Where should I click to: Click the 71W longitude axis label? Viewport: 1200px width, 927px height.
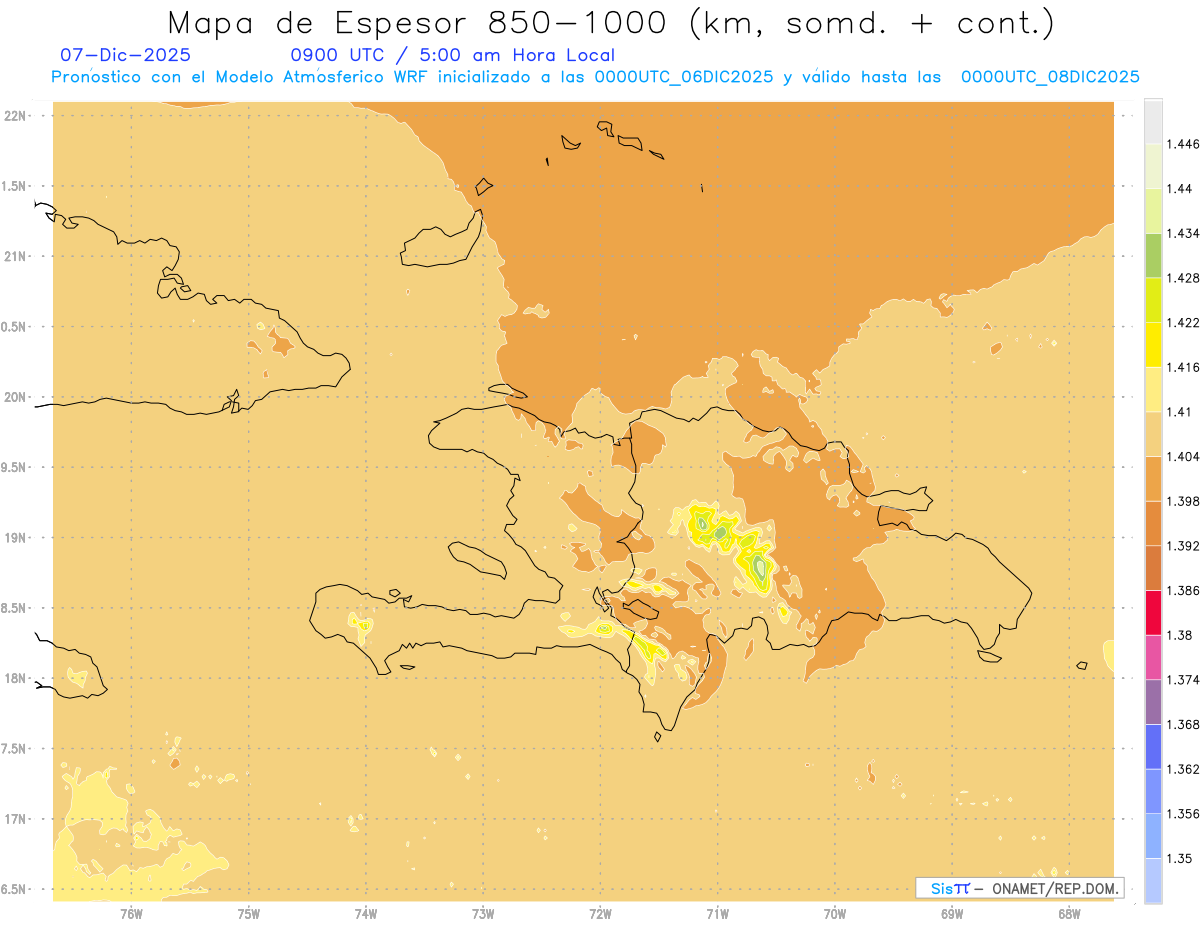717,914
